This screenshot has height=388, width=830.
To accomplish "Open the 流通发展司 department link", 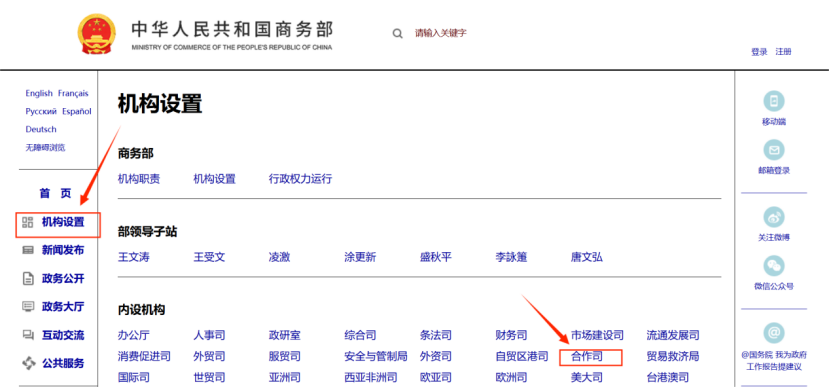I will click(x=673, y=335).
